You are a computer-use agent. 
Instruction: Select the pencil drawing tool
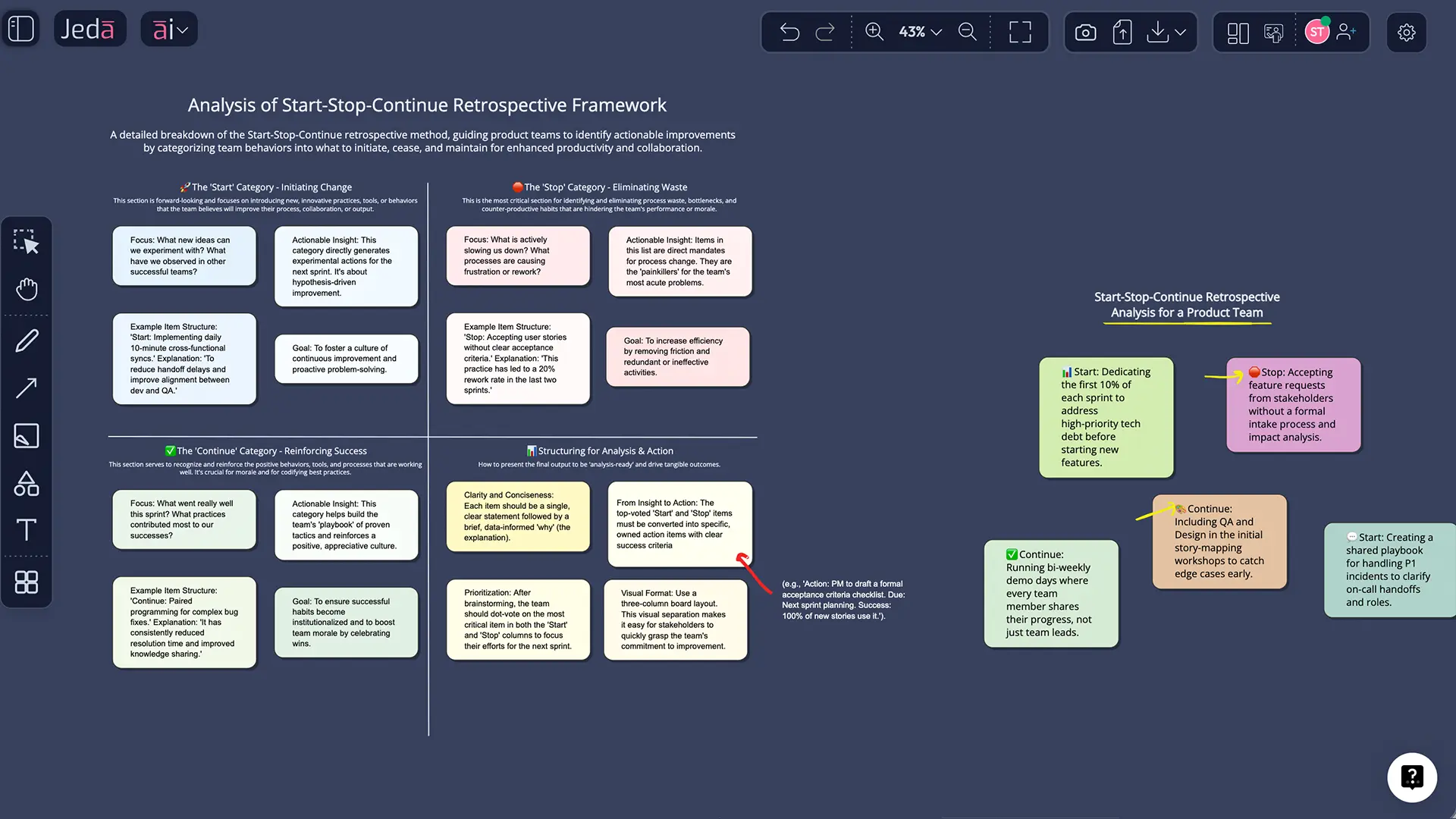[27, 340]
